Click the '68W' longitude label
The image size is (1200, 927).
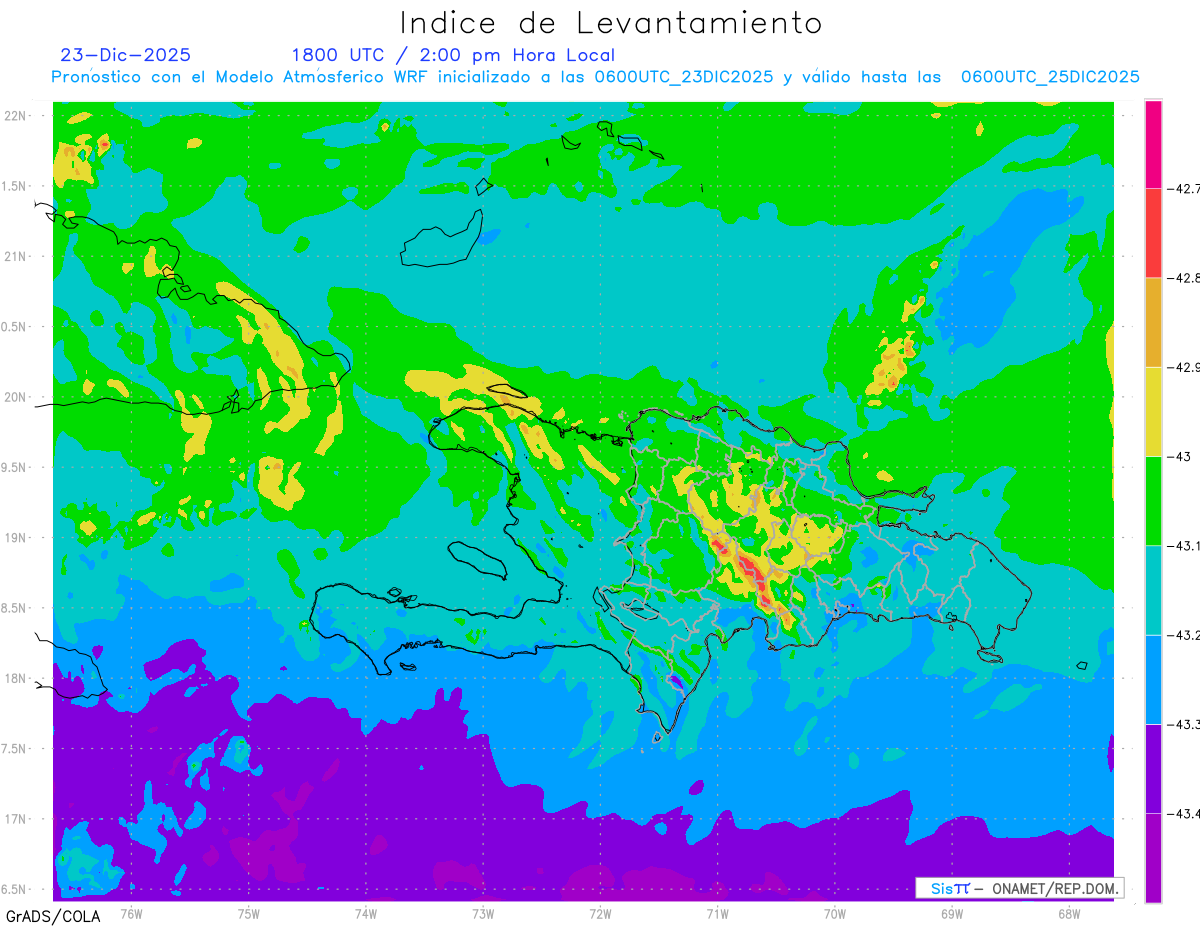click(x=1069, y=913)
